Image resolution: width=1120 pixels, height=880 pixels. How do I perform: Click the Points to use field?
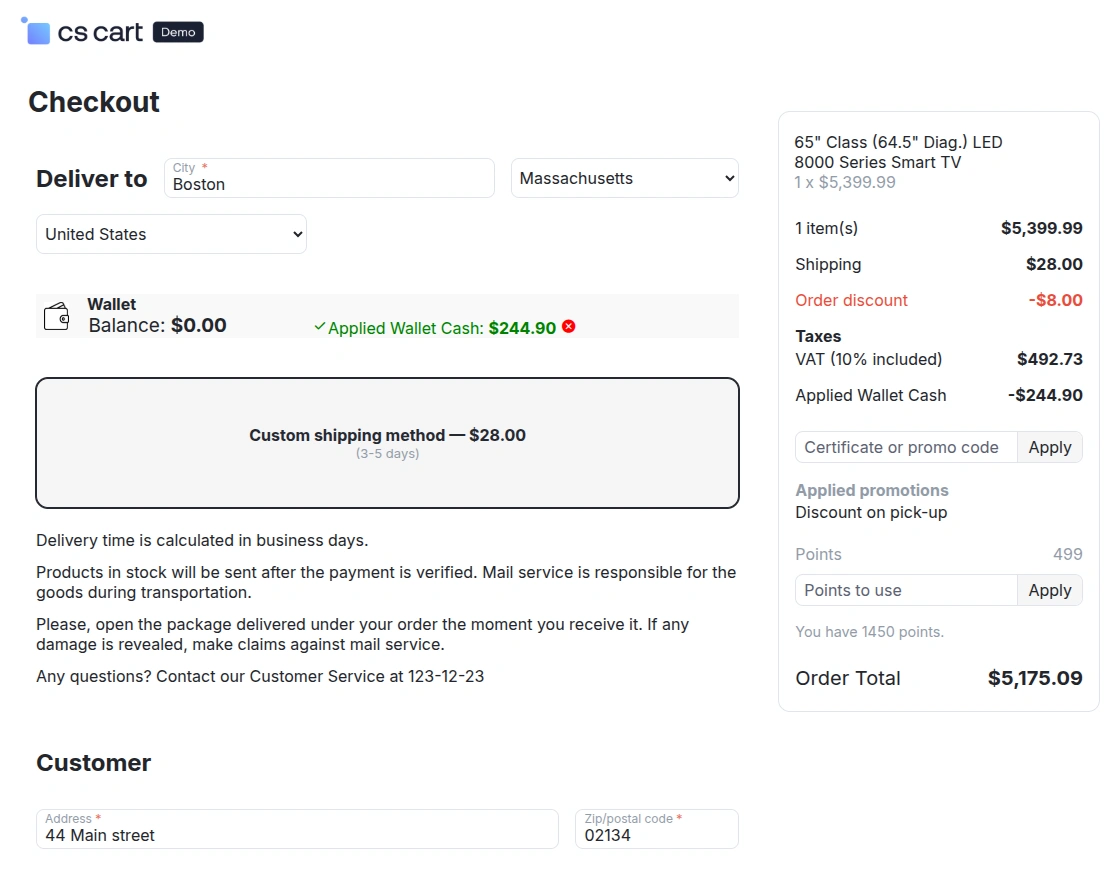[906, 590]
